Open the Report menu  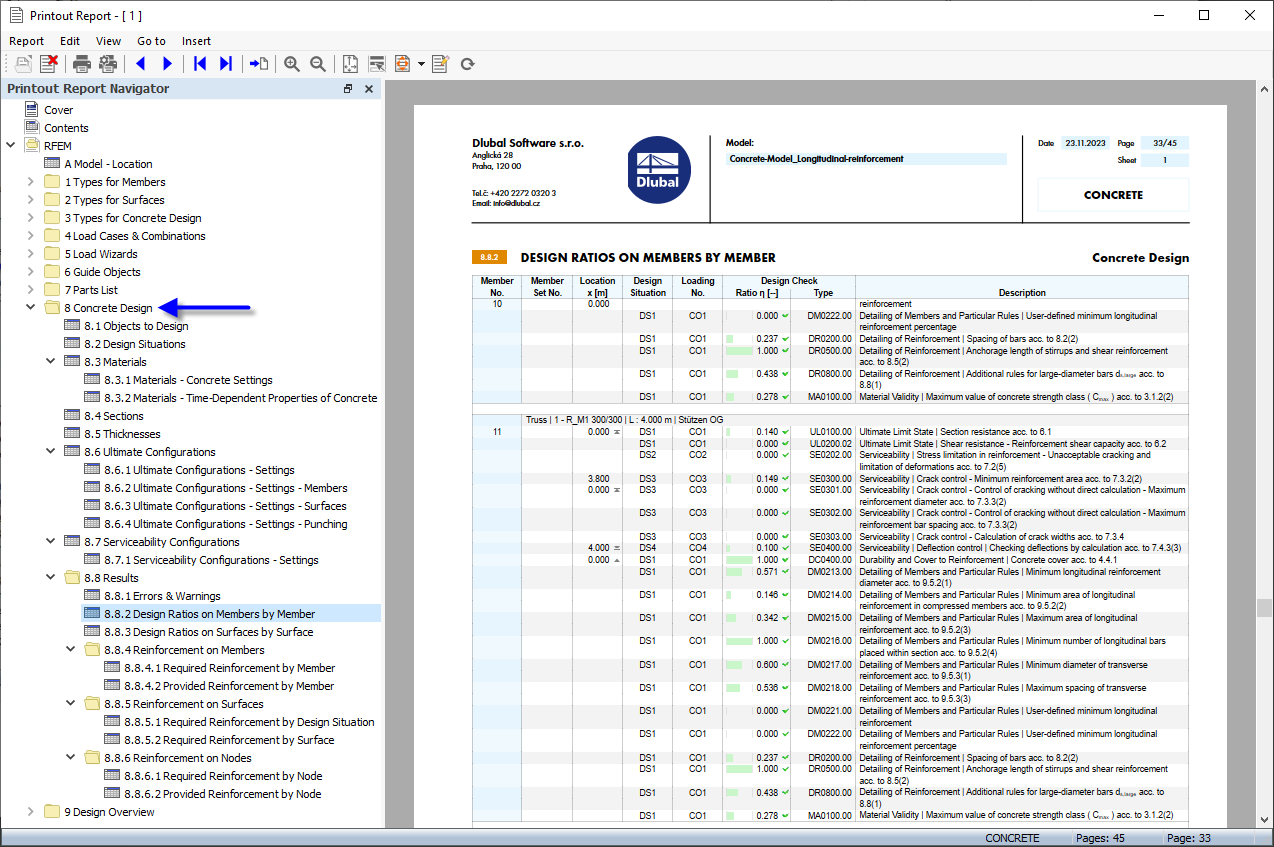tap(26, 41)
